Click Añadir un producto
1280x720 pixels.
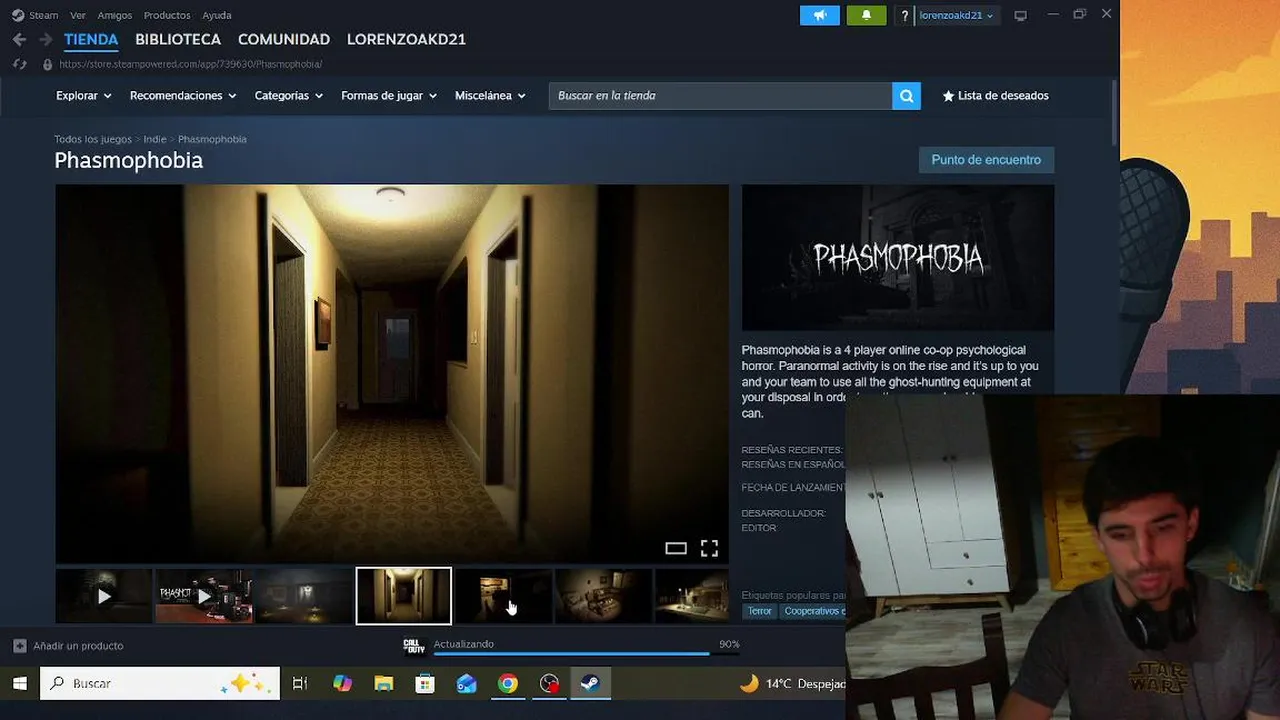click(68, 646)
